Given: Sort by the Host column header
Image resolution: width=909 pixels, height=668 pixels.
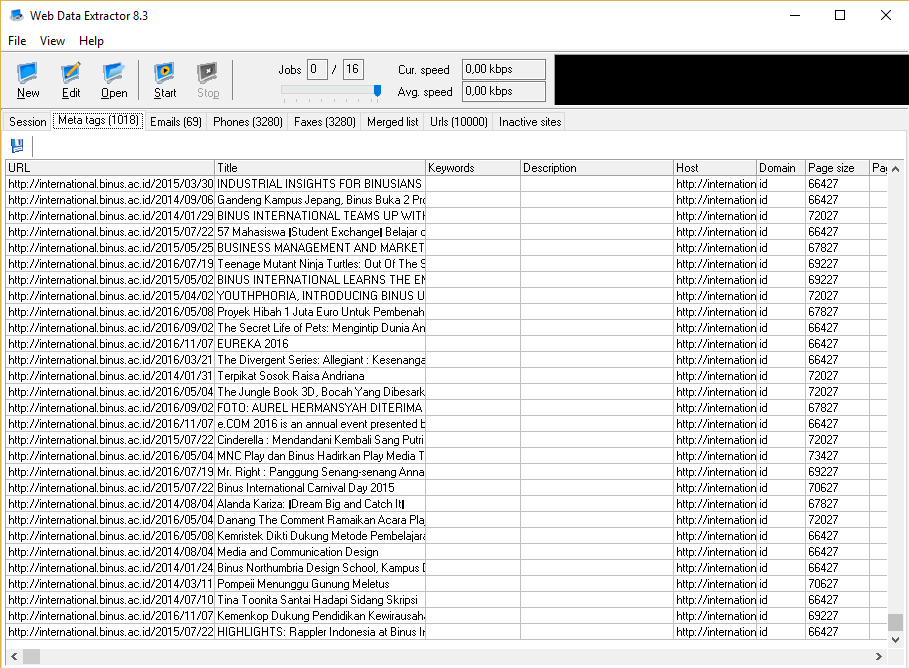Looking at the screenshot, I should (715, 168).
